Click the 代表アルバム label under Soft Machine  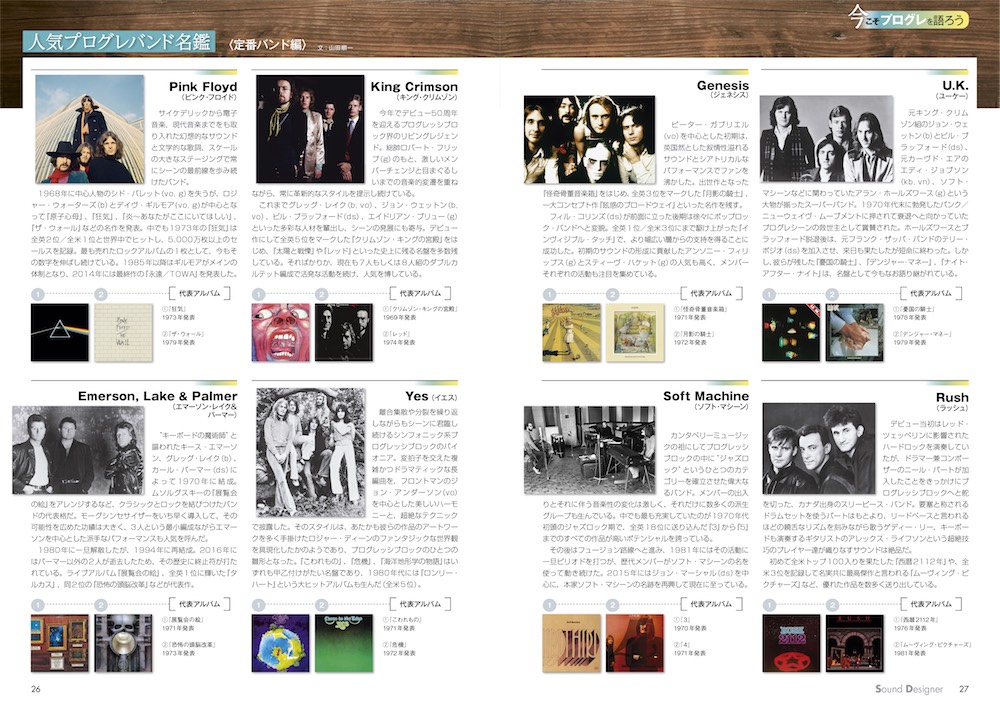[711, 604]
